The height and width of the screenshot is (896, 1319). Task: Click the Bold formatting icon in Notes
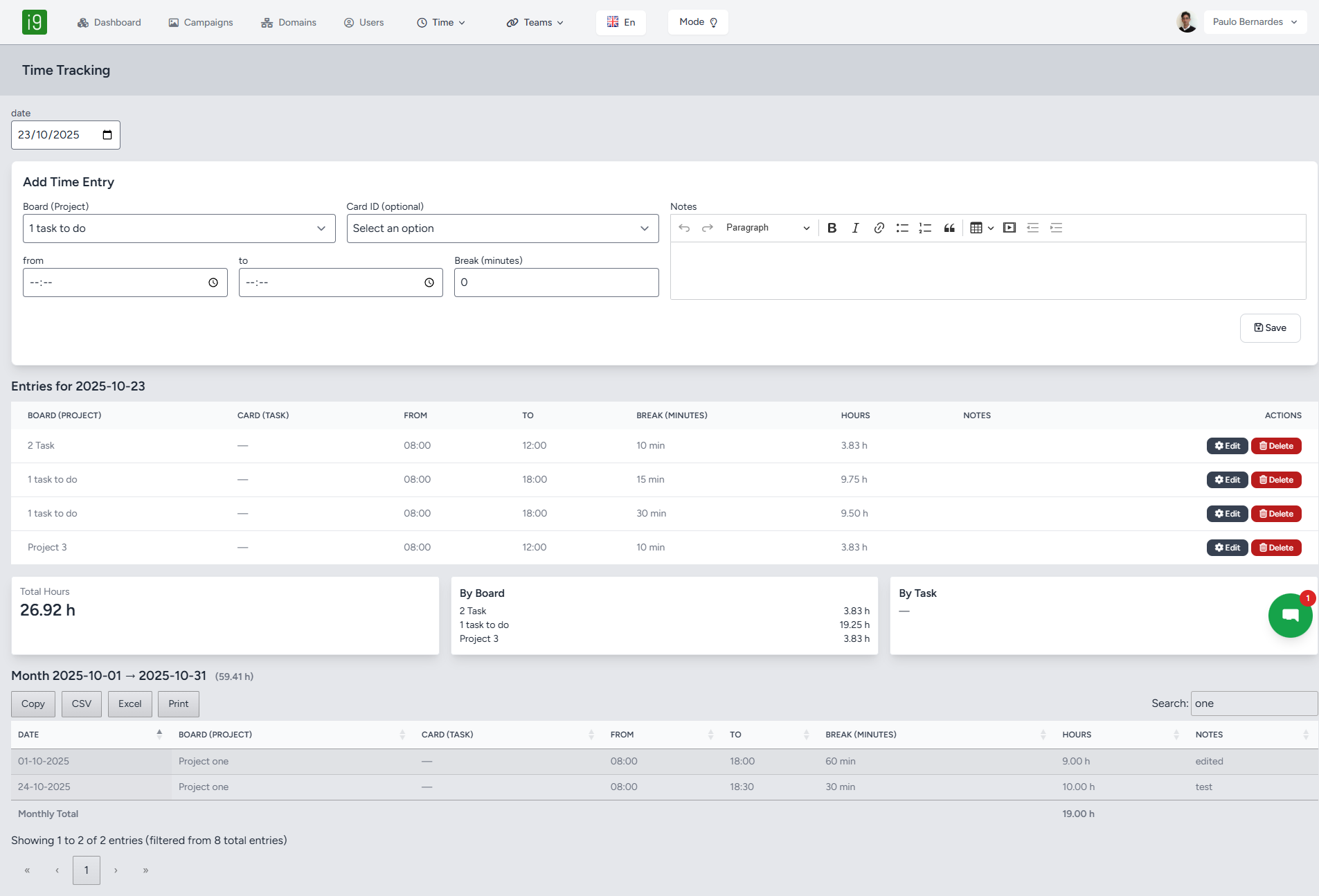tap(832, 228)
